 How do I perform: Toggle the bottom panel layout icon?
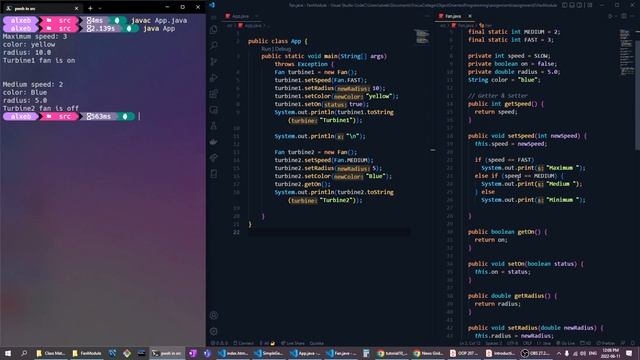[x=572, y=5]
